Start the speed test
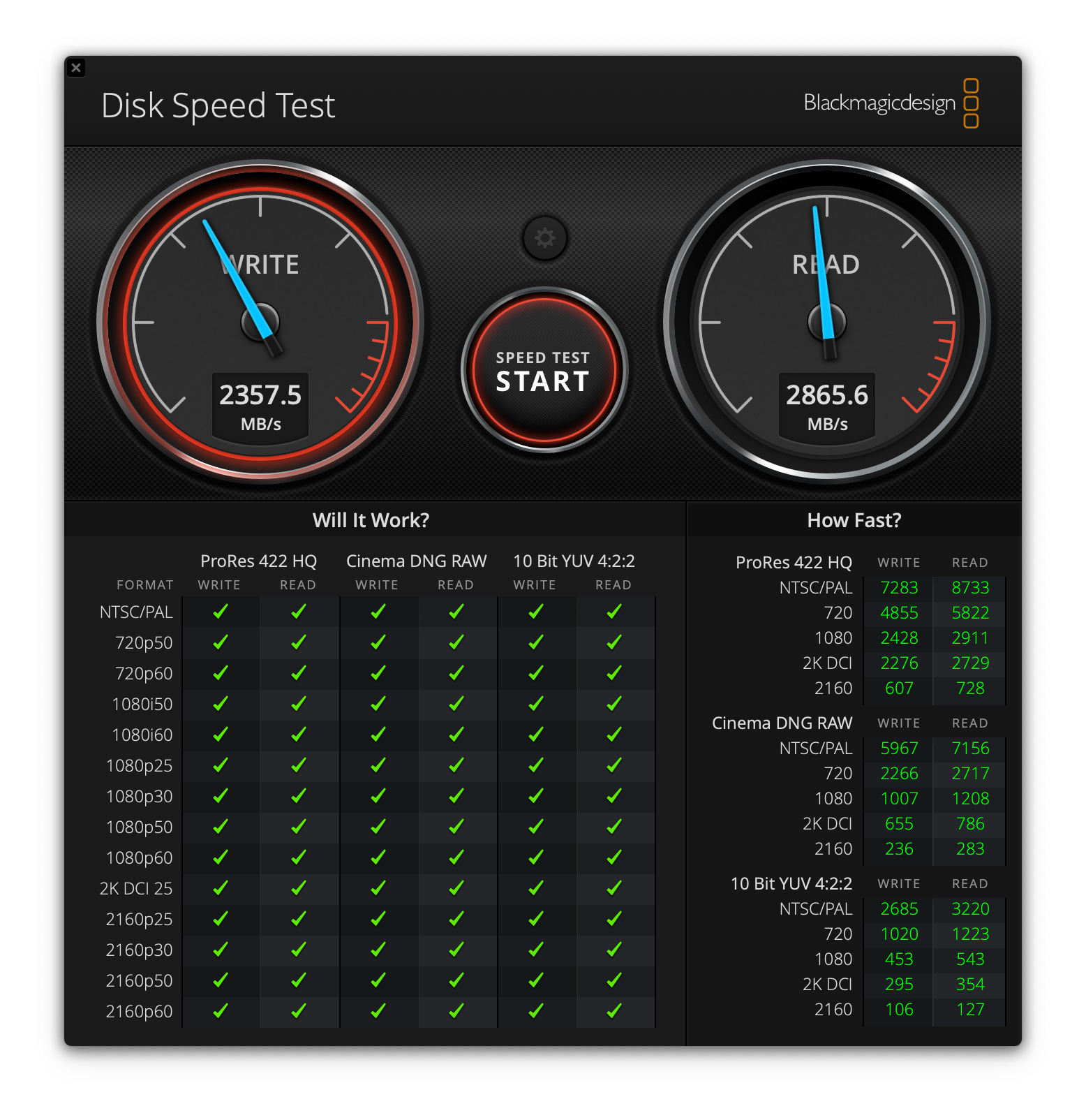This screenshot has width=1086, height=1120. click(544, 370)
